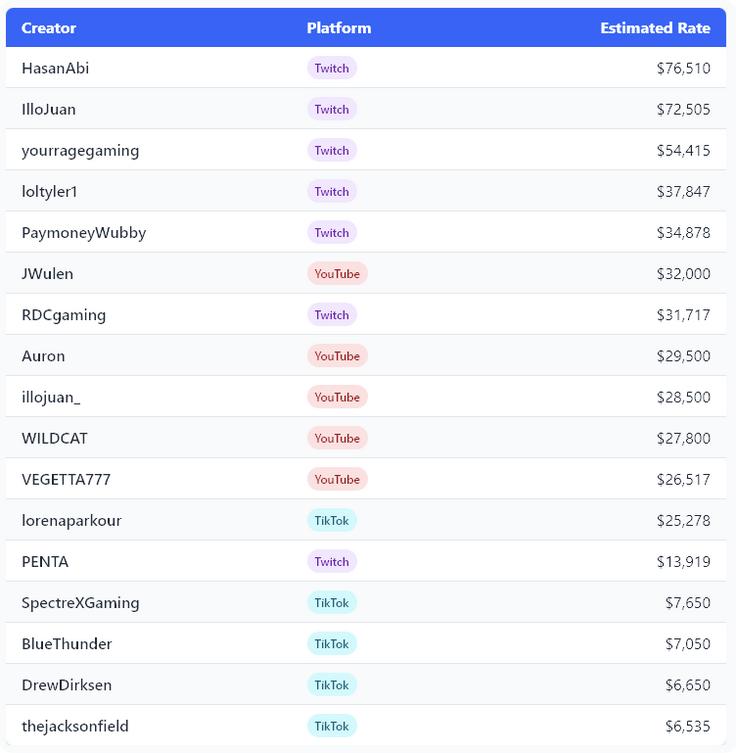Click the TikTok badge for lorenaparkour
Image resolution: width=736 pixels, height=753 pixels.
click(x=332, y=521)
